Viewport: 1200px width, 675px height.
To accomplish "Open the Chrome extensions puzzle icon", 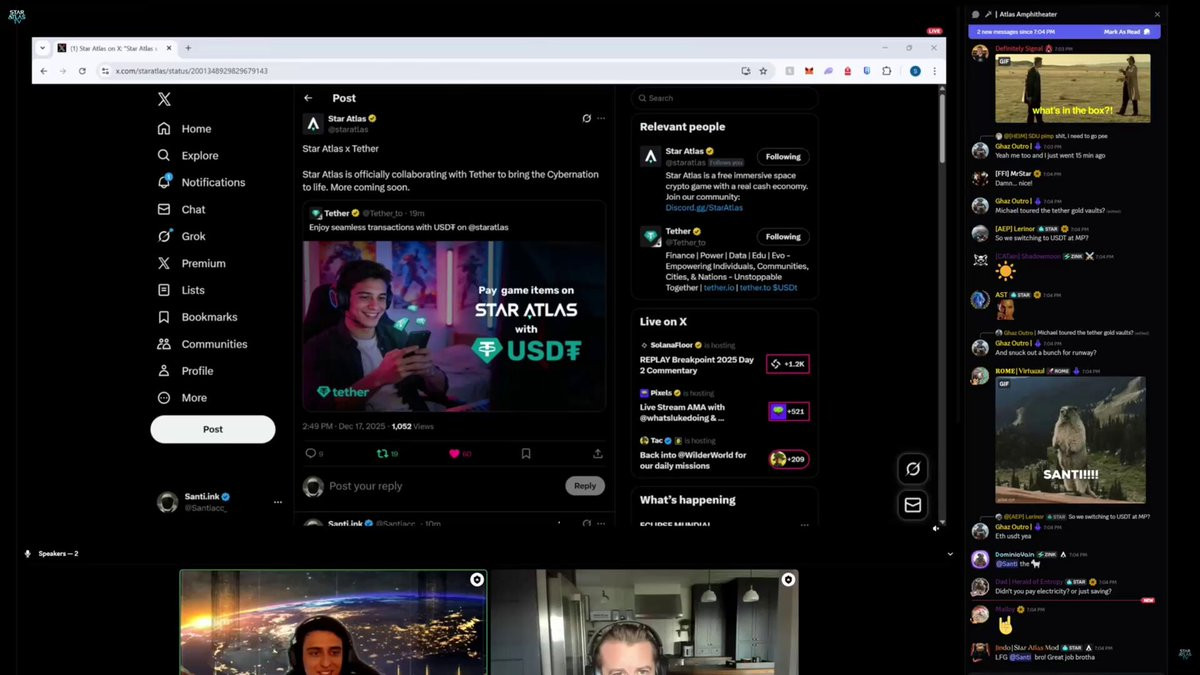I will [886, 71].
